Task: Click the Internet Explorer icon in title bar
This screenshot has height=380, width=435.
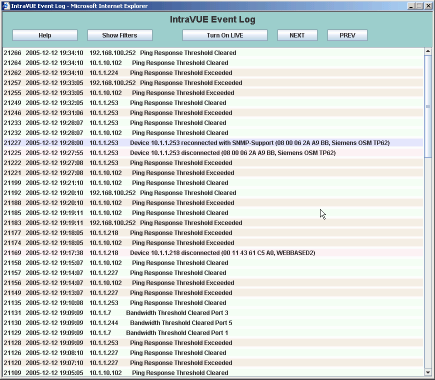Action: [6, 6]
